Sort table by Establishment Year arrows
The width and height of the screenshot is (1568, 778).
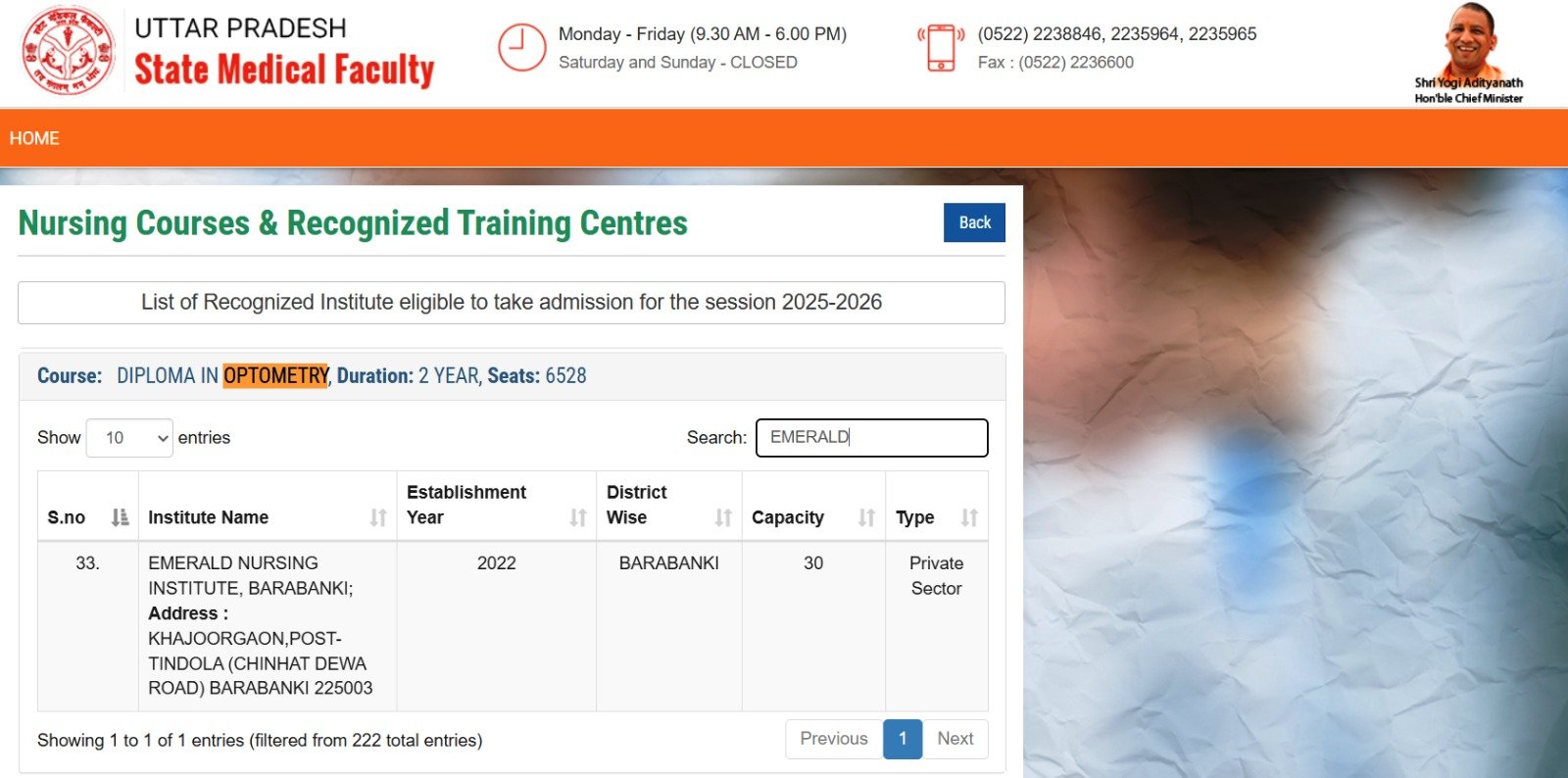point(578,517)
